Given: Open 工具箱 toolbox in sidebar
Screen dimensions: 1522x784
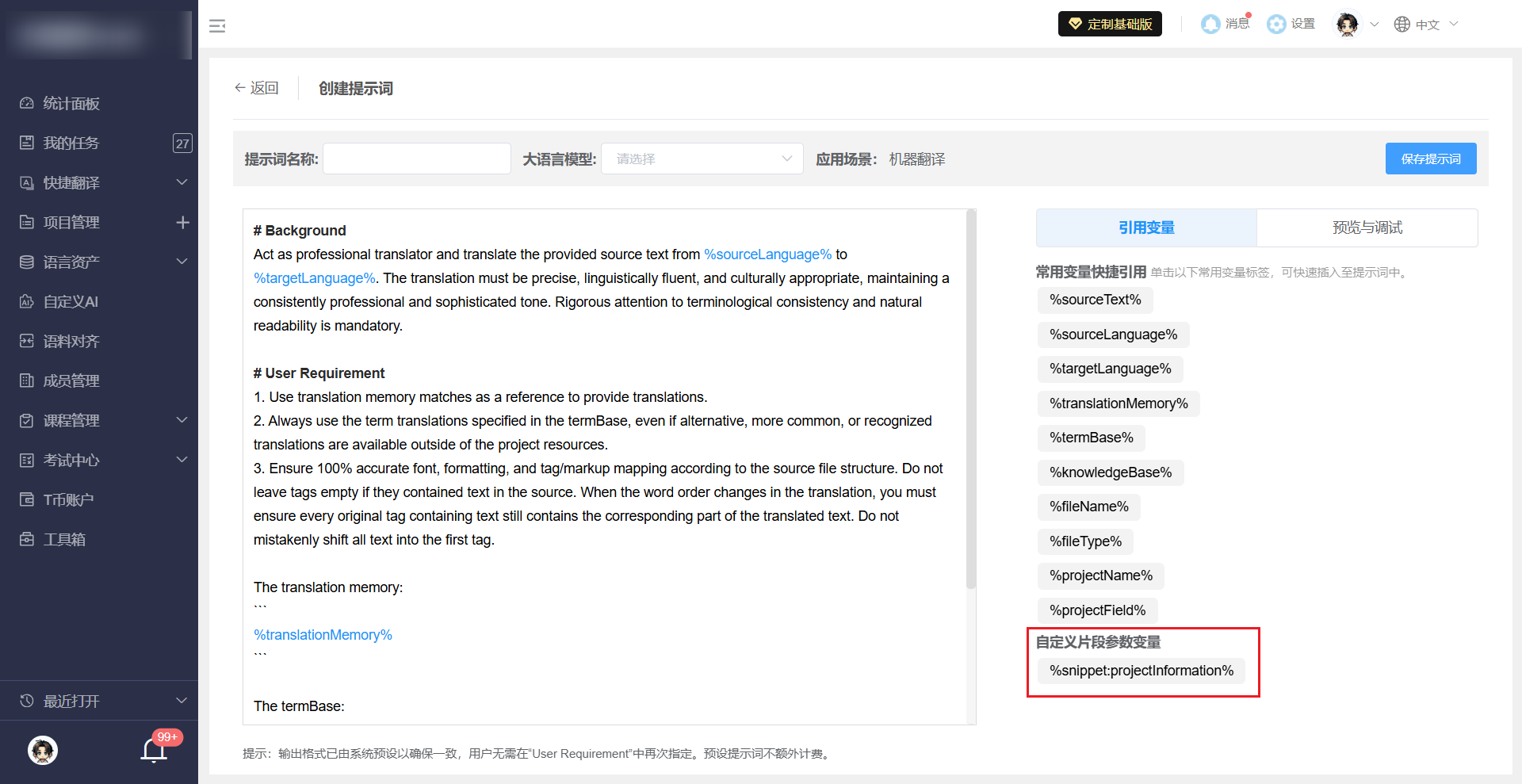Looking at the screenshot, I should [x=64, y=539].
